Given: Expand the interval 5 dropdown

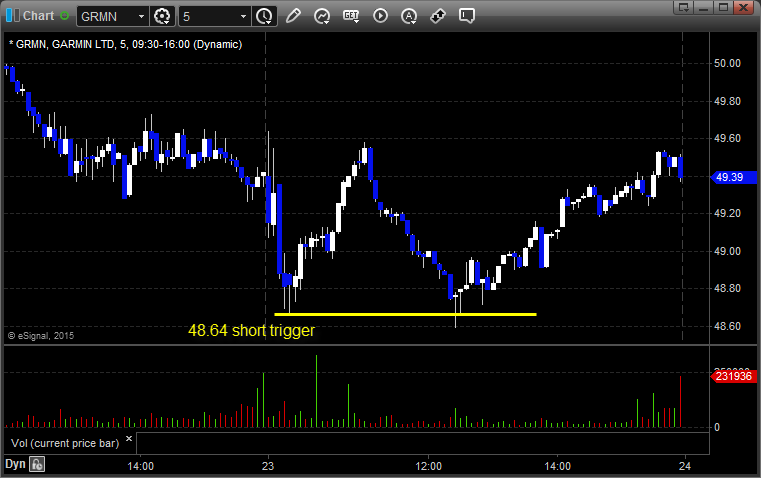Looking at the screenshot, I should pos(243,16).
